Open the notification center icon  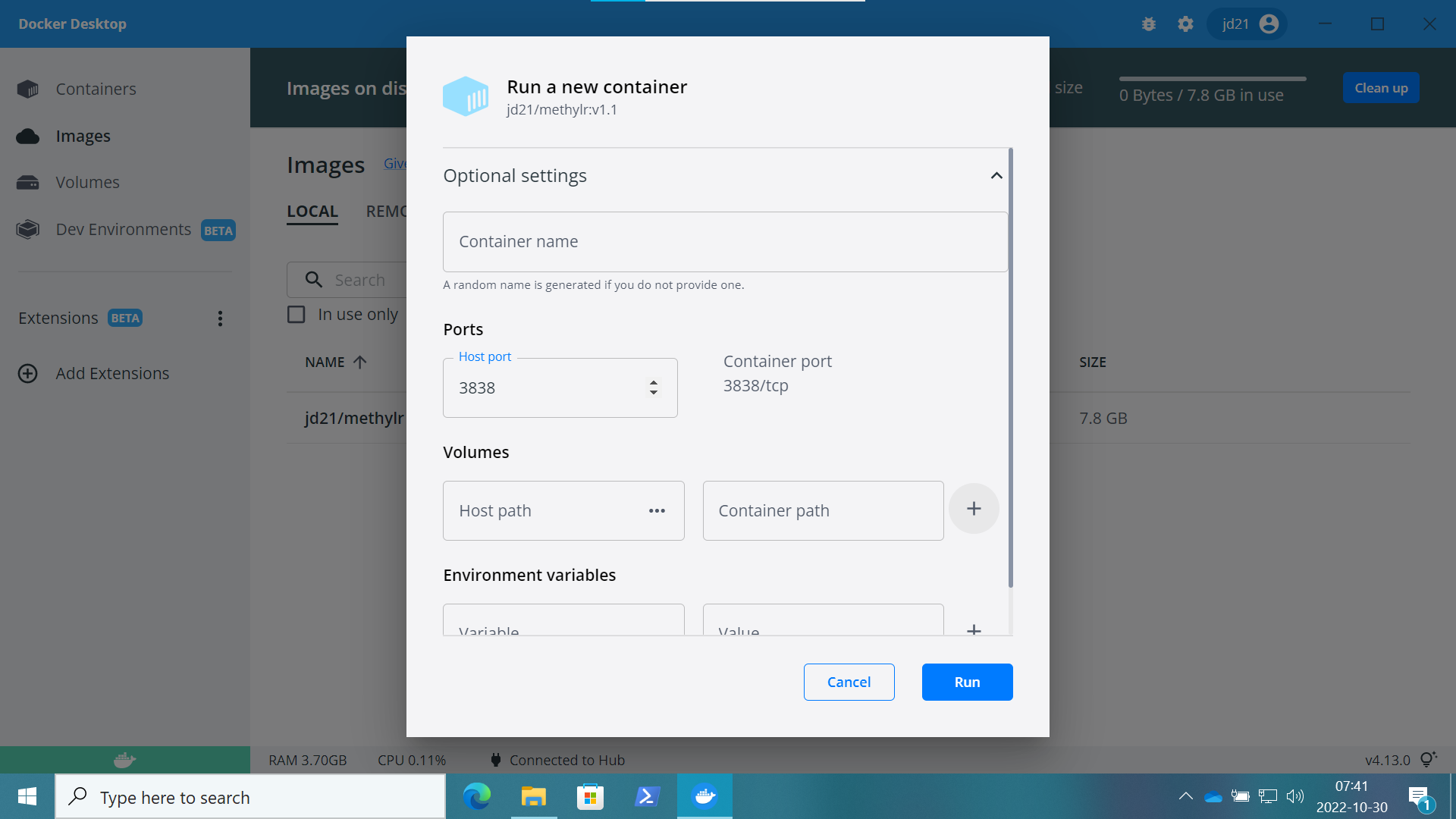1420,798
